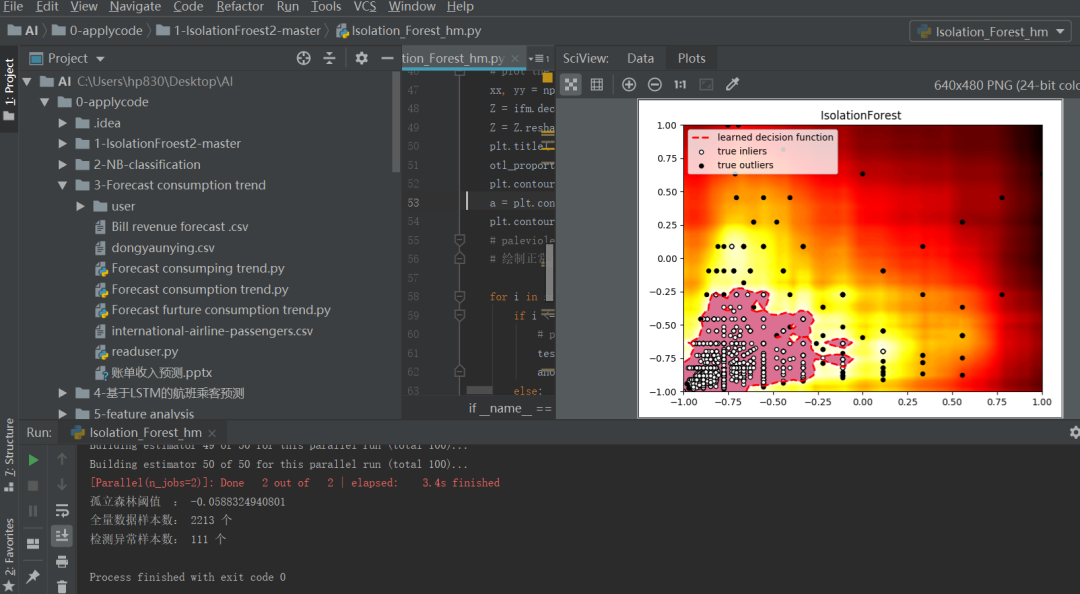Open the hidden editor tabs list dropdown
1080x594 pixels.
click(x=539, y=59)
